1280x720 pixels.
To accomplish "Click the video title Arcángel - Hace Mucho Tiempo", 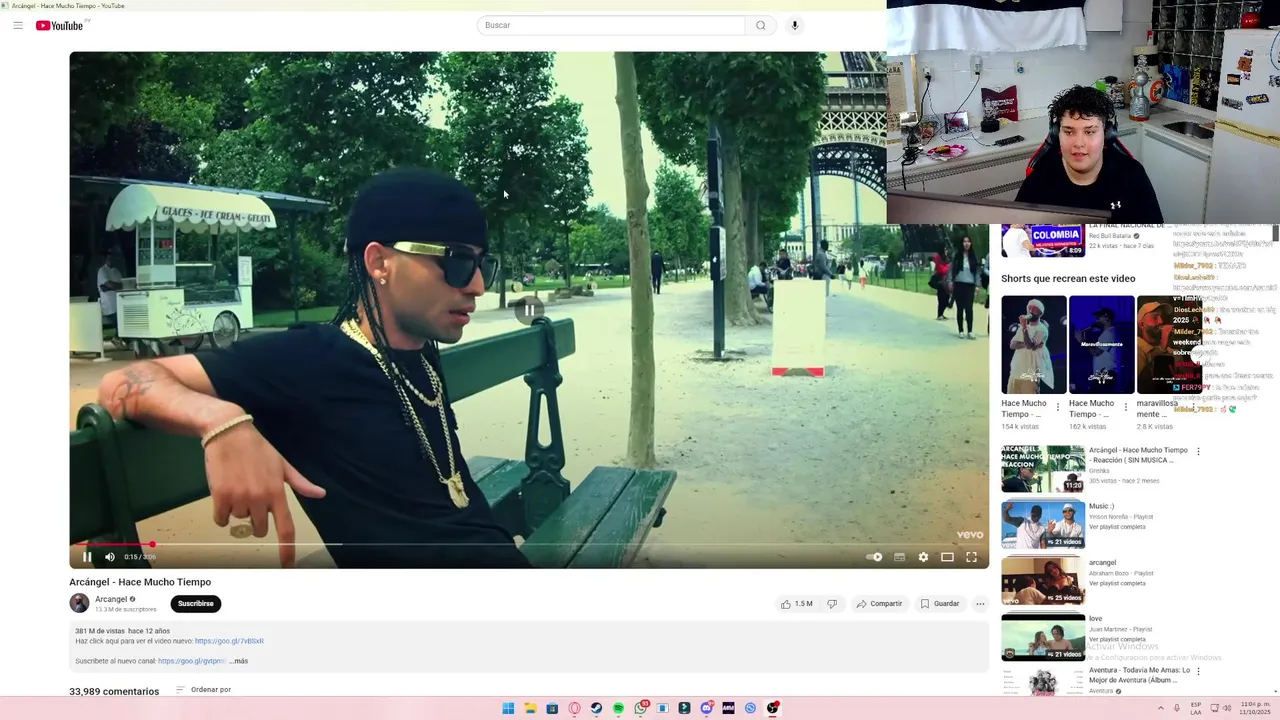I will [140, 582].
